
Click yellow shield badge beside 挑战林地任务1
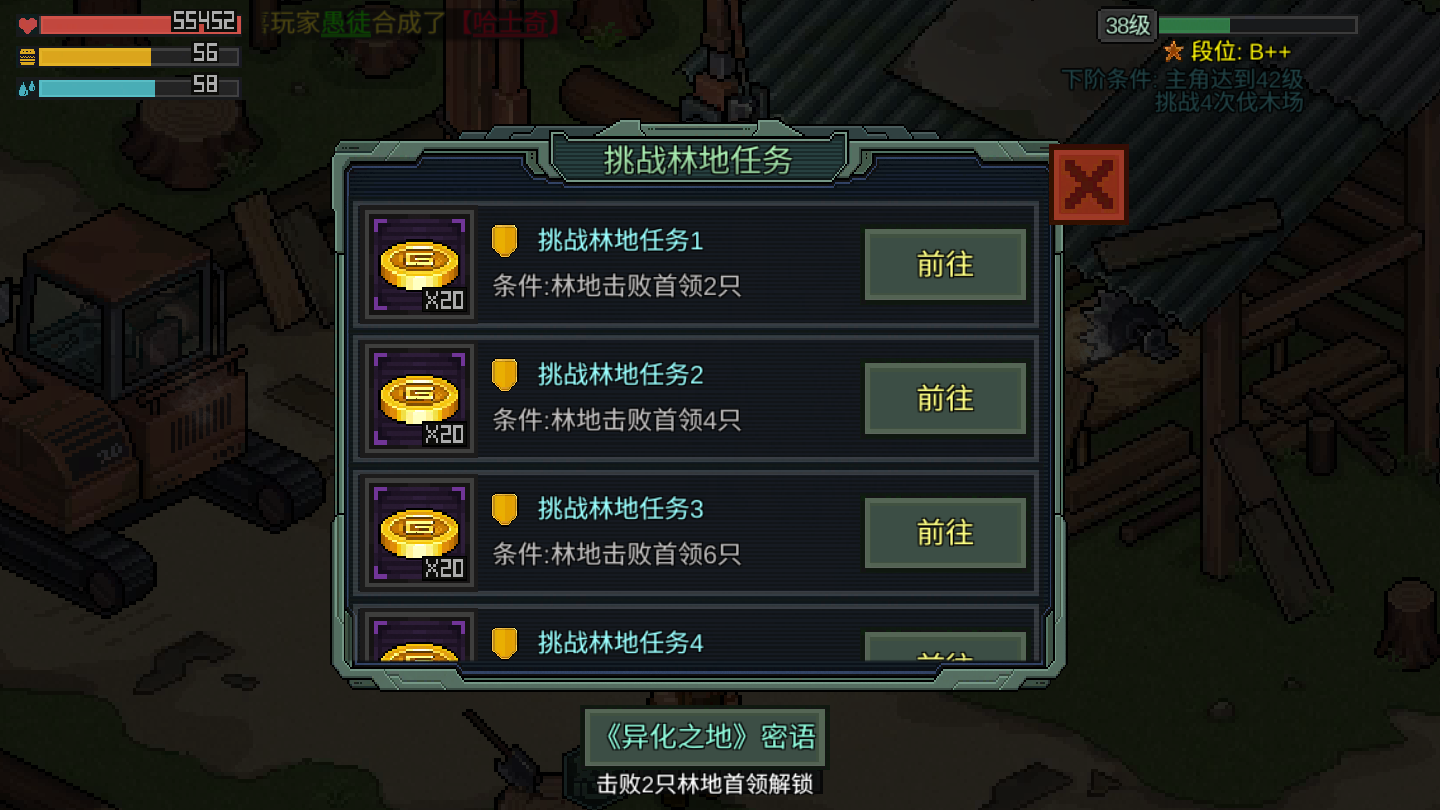coord(505,241)
